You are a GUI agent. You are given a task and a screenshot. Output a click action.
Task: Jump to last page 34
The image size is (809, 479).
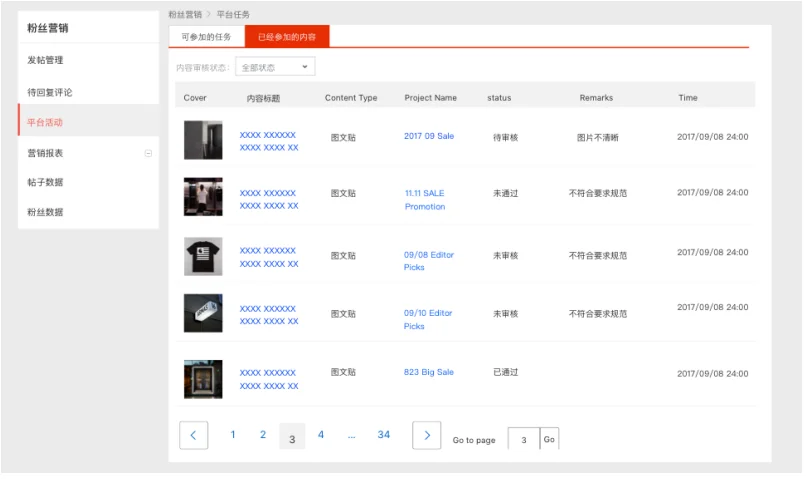click(x=383, y=435)
